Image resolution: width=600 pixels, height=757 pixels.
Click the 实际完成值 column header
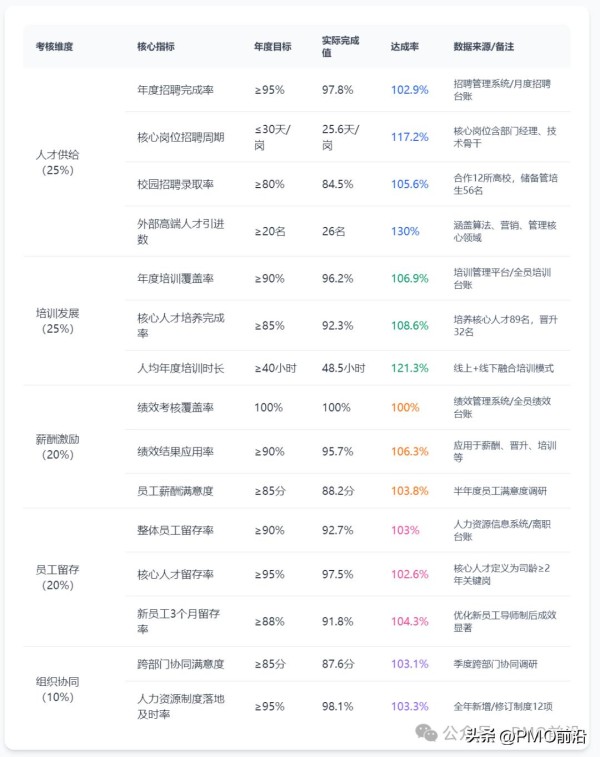pyautogui.click(x=340, y=46)
